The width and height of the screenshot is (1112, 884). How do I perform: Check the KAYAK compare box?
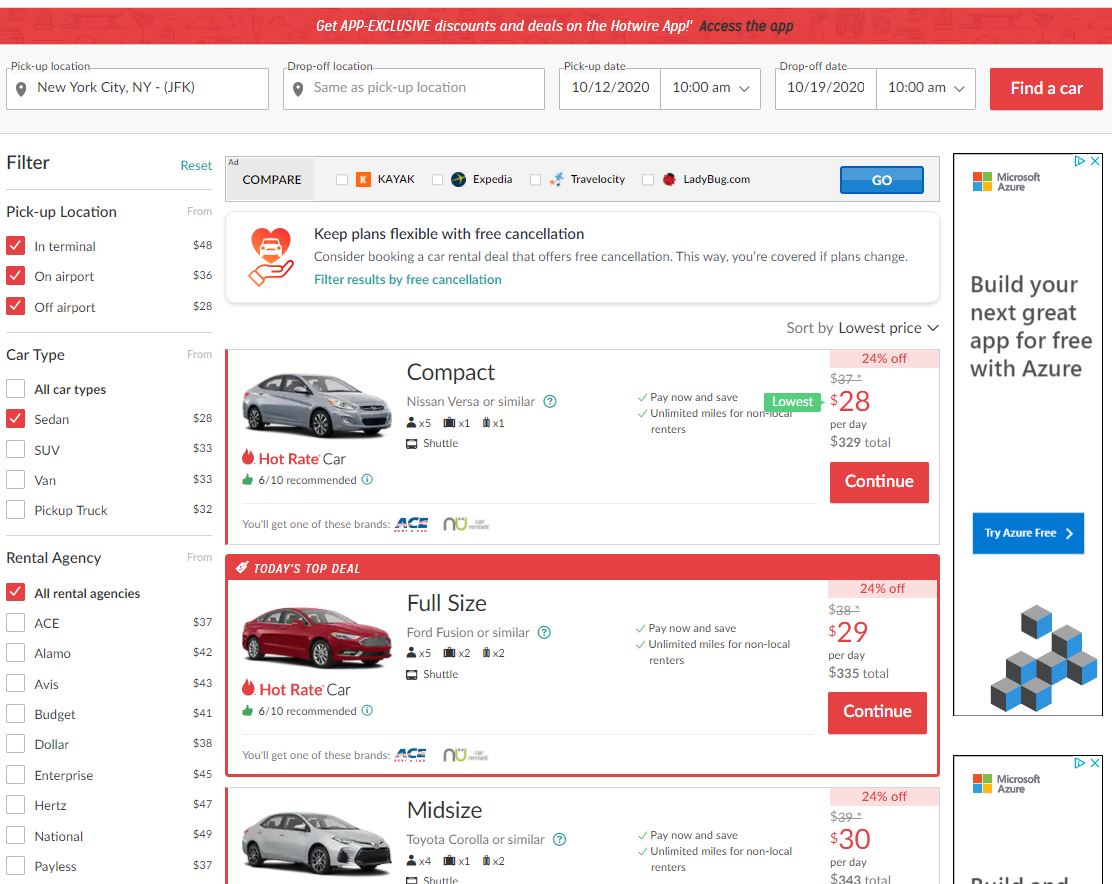click(x=342, y=179)
